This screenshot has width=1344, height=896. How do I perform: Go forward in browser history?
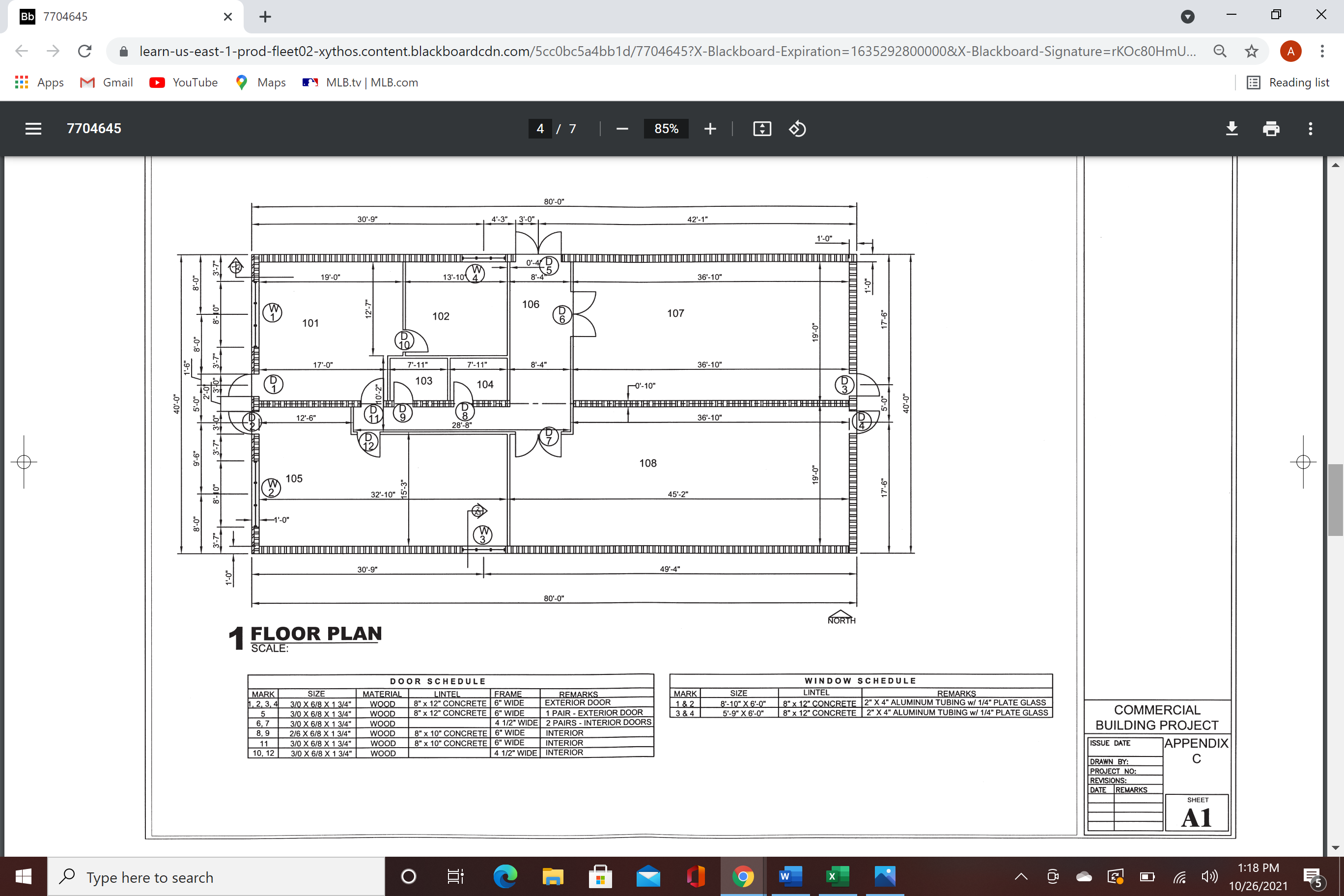pos(53,51)
